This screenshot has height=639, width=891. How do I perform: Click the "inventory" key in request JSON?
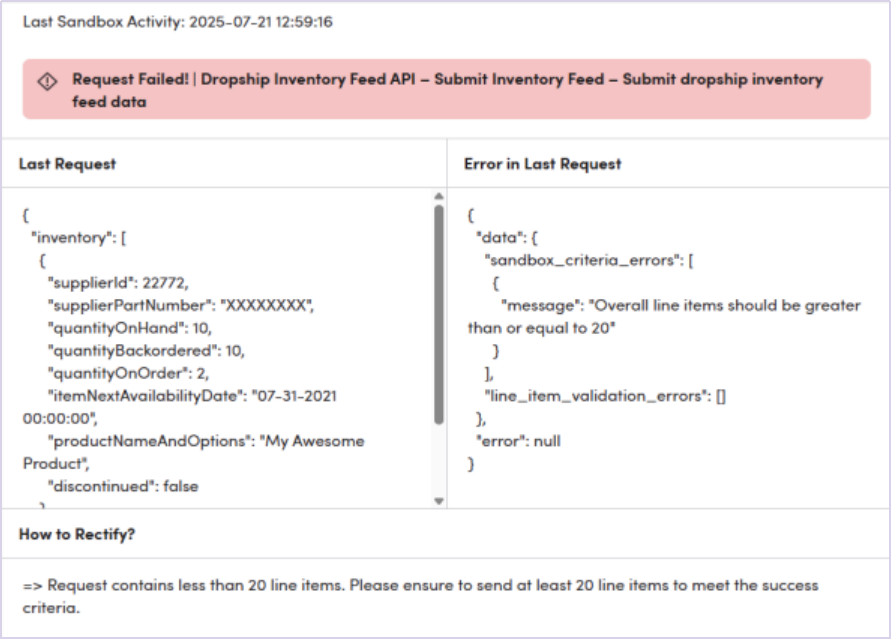coord(68,238)
